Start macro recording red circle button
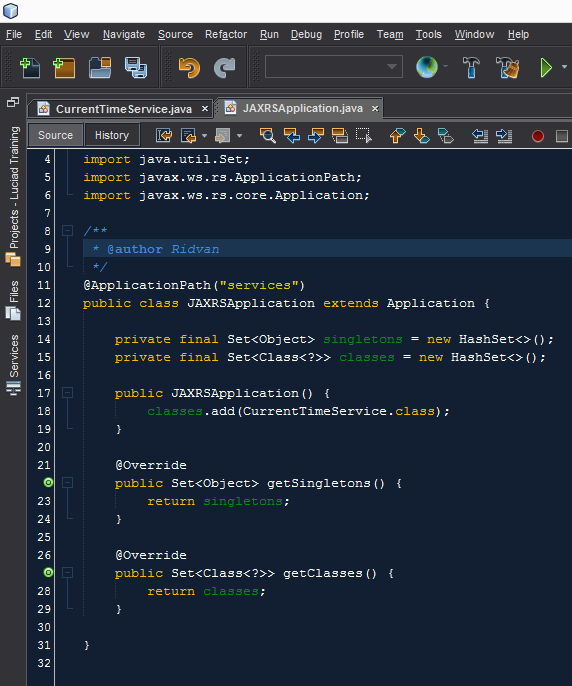The height and width of the screenshot is (686, 572). pyautogui.click(x=538, y=136)
